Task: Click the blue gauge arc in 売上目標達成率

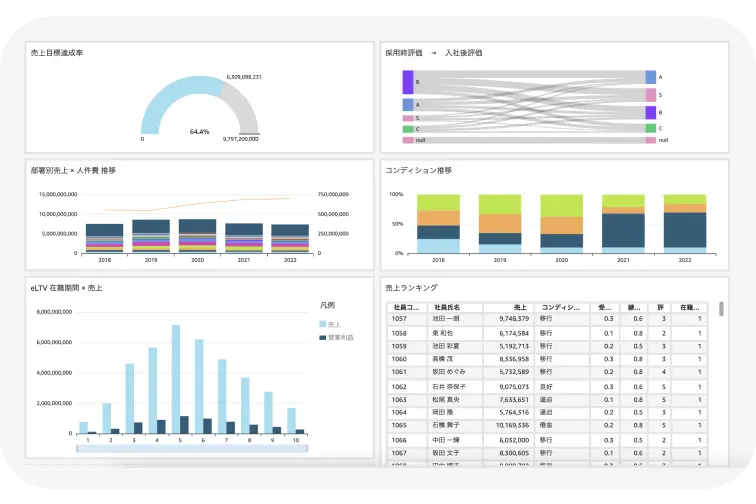Action: click(x=165, y=105)
